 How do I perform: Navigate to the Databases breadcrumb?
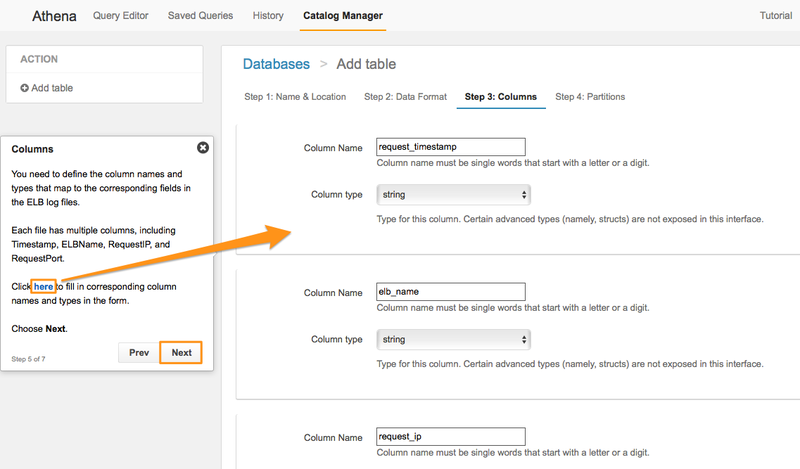[276, 64]
